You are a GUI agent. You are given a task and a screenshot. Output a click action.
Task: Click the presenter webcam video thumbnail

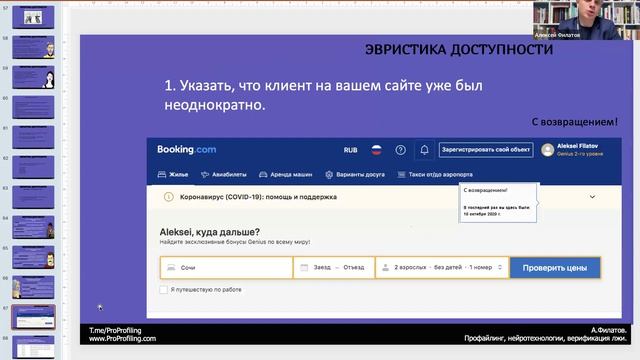tap(586, 20)
